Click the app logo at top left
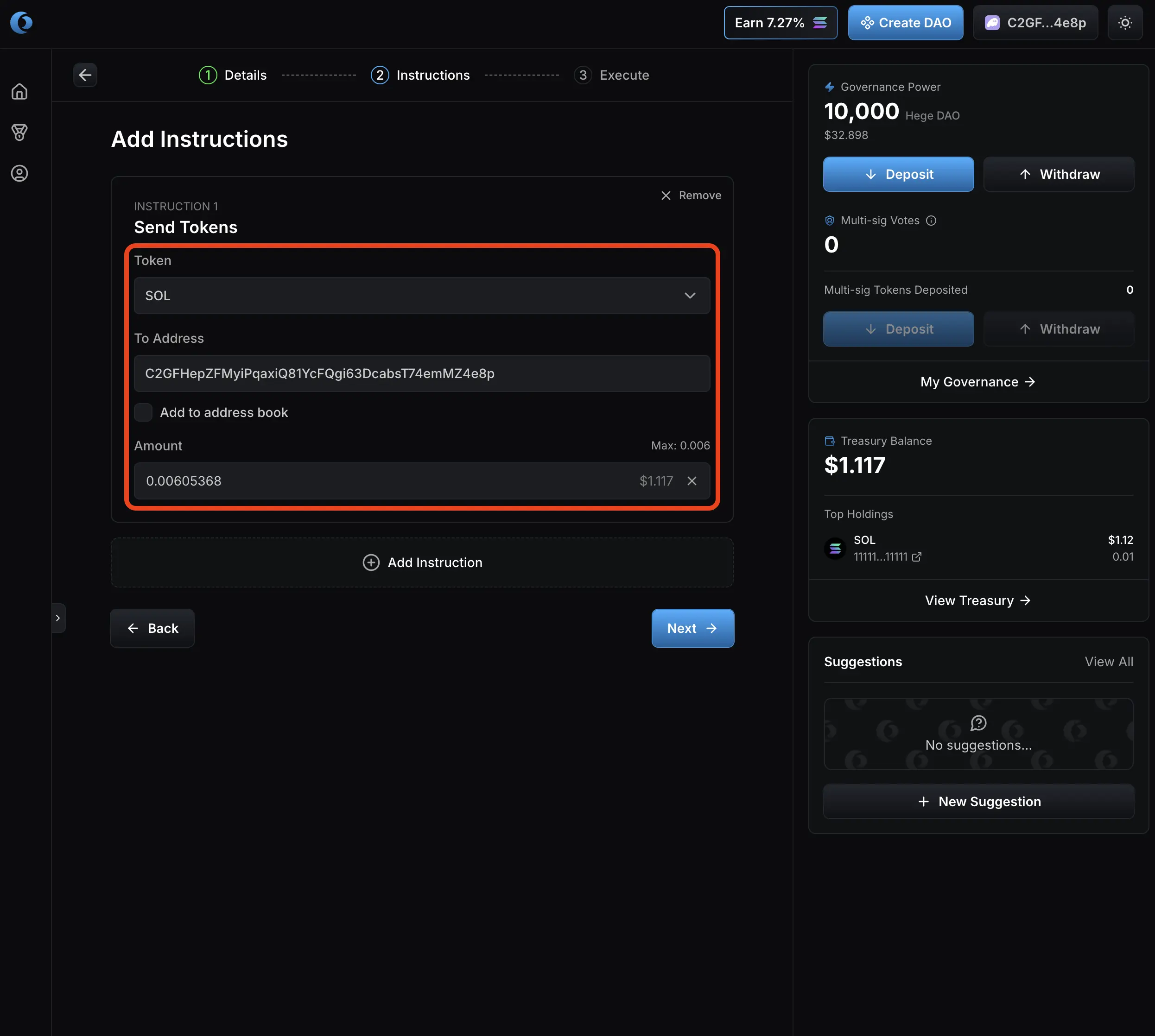Screen dimensions: 1155x1036 (x=22, y=23)
